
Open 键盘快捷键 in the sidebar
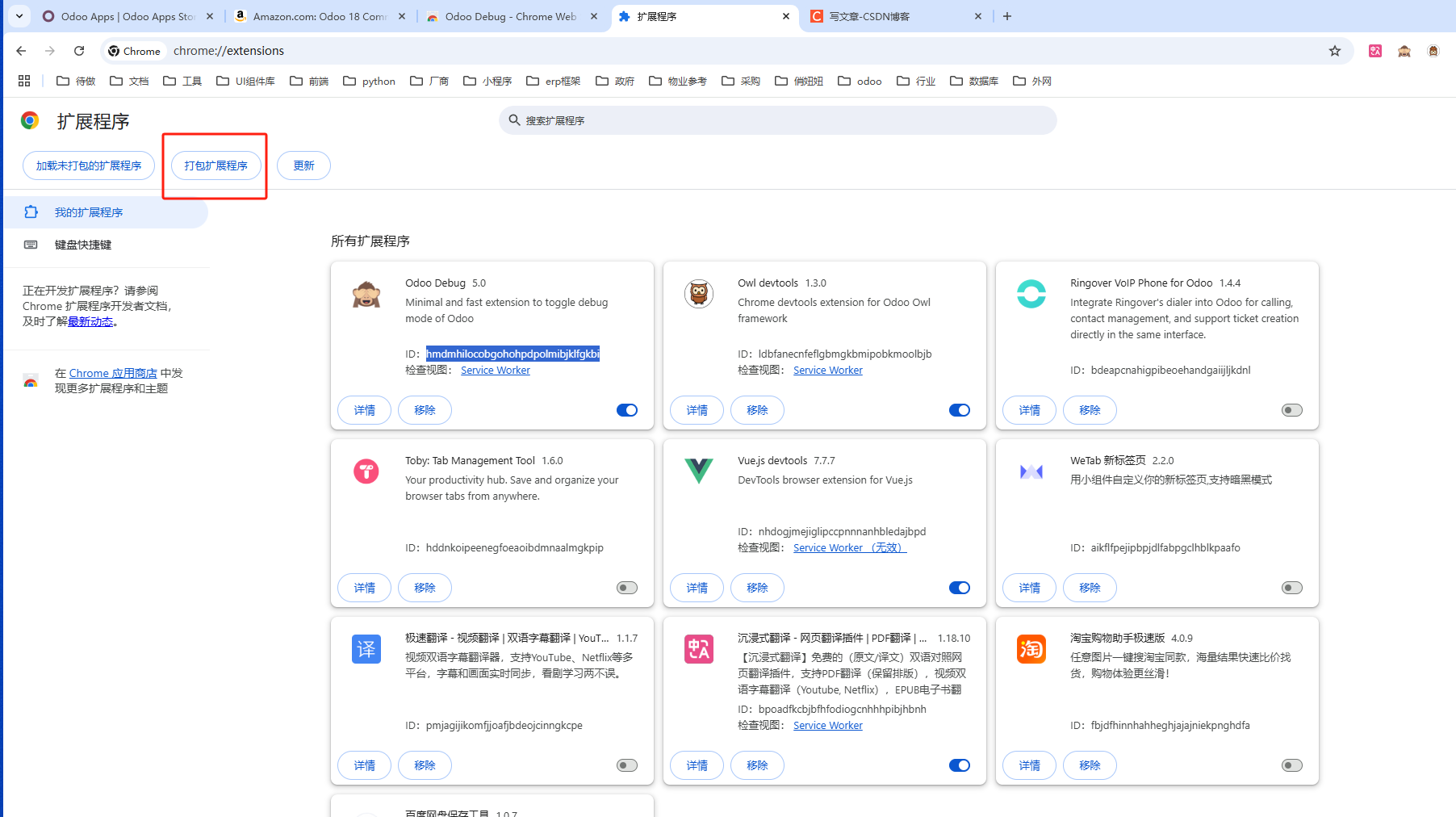pos(83,245)
